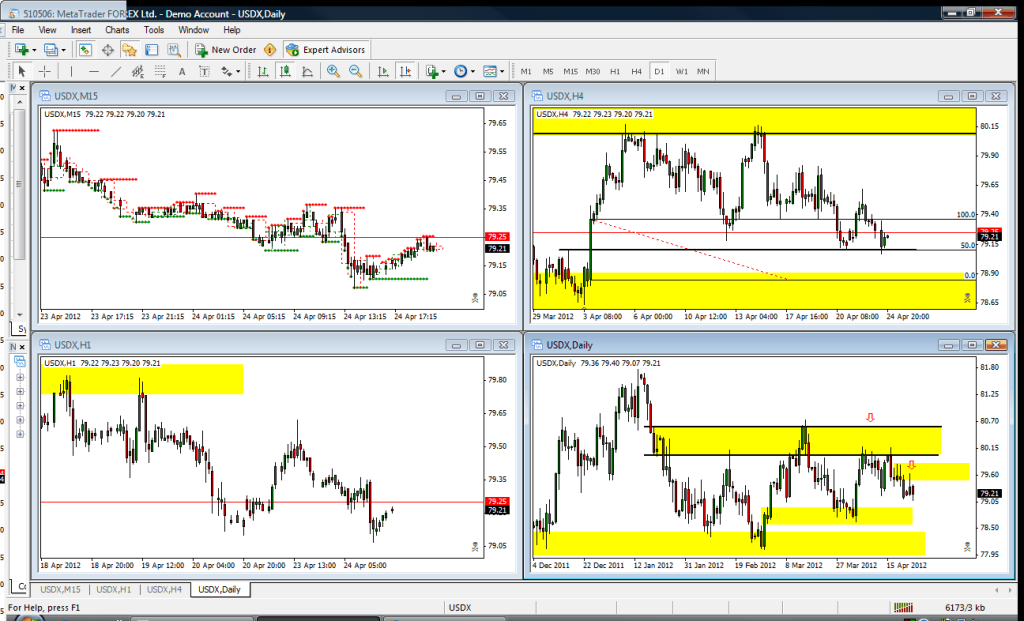Toggle the Navigator panel star-folder icon
1024x621 pixels.
129,50
